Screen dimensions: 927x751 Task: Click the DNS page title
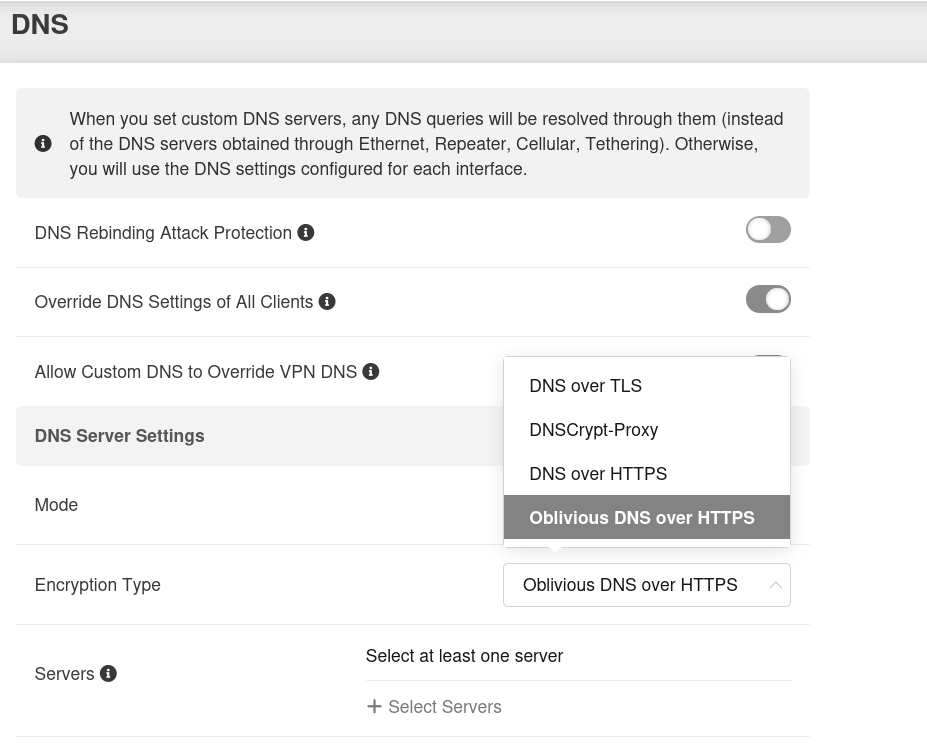[x=40, y=25]
